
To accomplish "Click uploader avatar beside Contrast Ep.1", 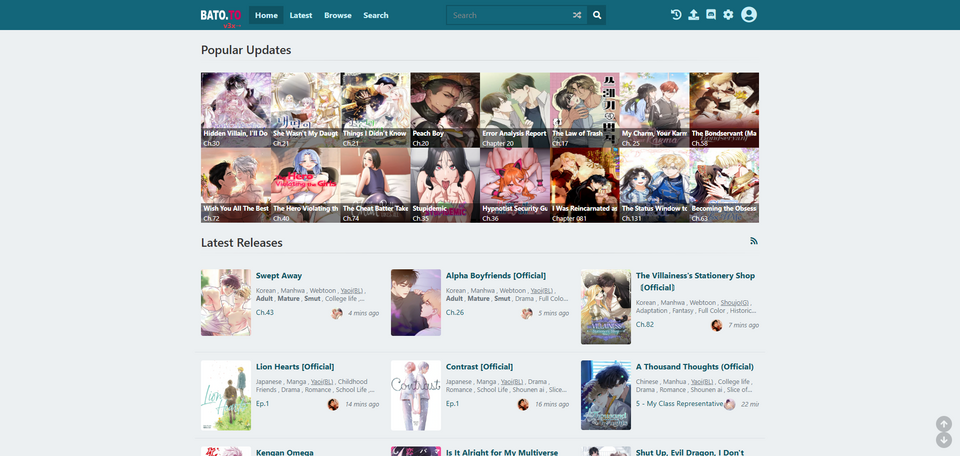I will 523,405.
